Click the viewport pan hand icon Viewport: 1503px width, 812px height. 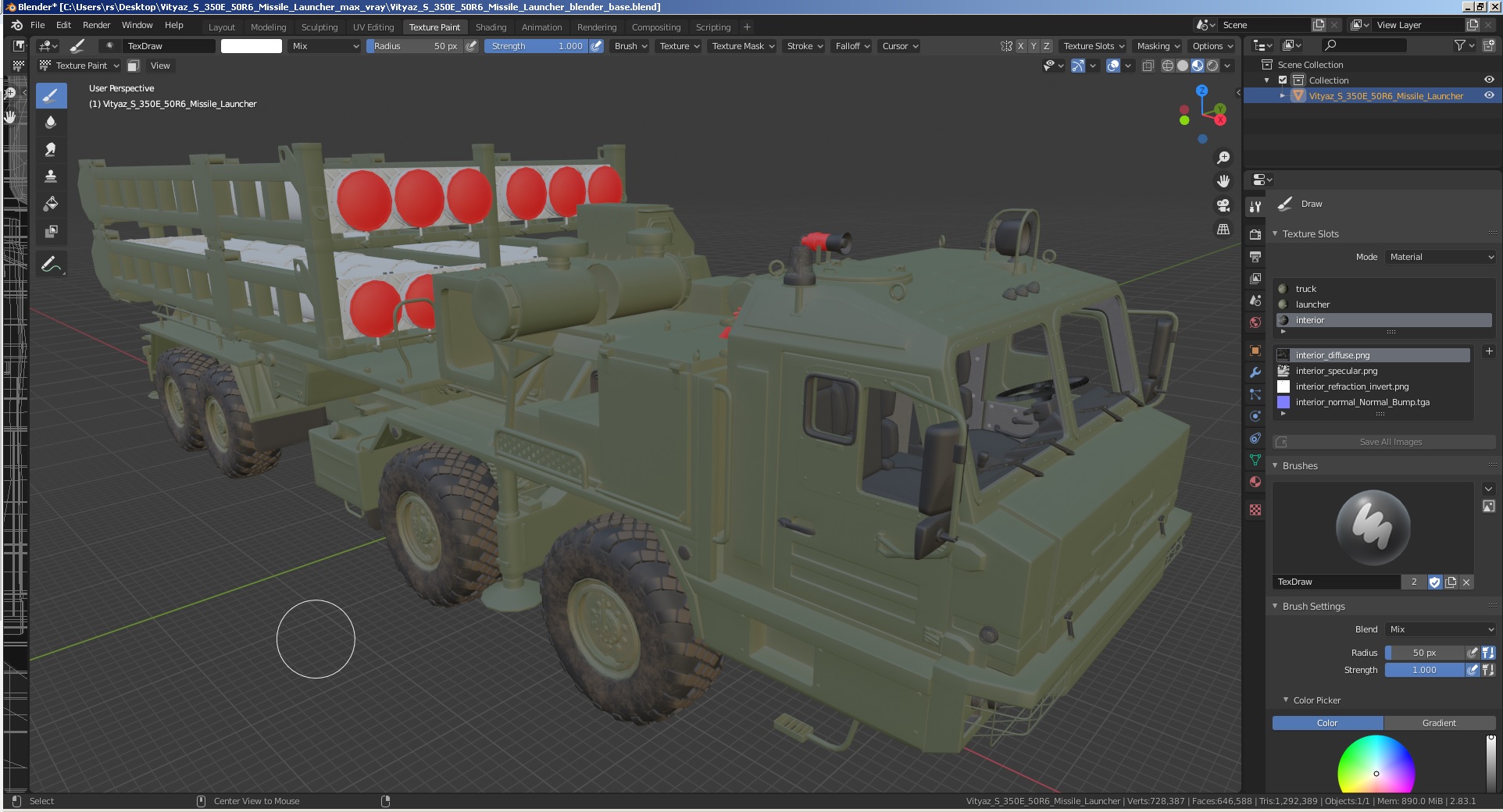[x=1223, y=181]
